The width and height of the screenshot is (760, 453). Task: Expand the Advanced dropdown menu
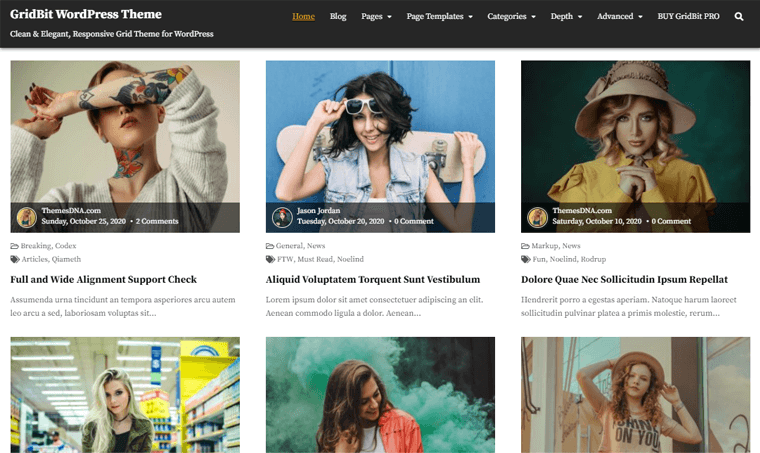click(619, 16)
